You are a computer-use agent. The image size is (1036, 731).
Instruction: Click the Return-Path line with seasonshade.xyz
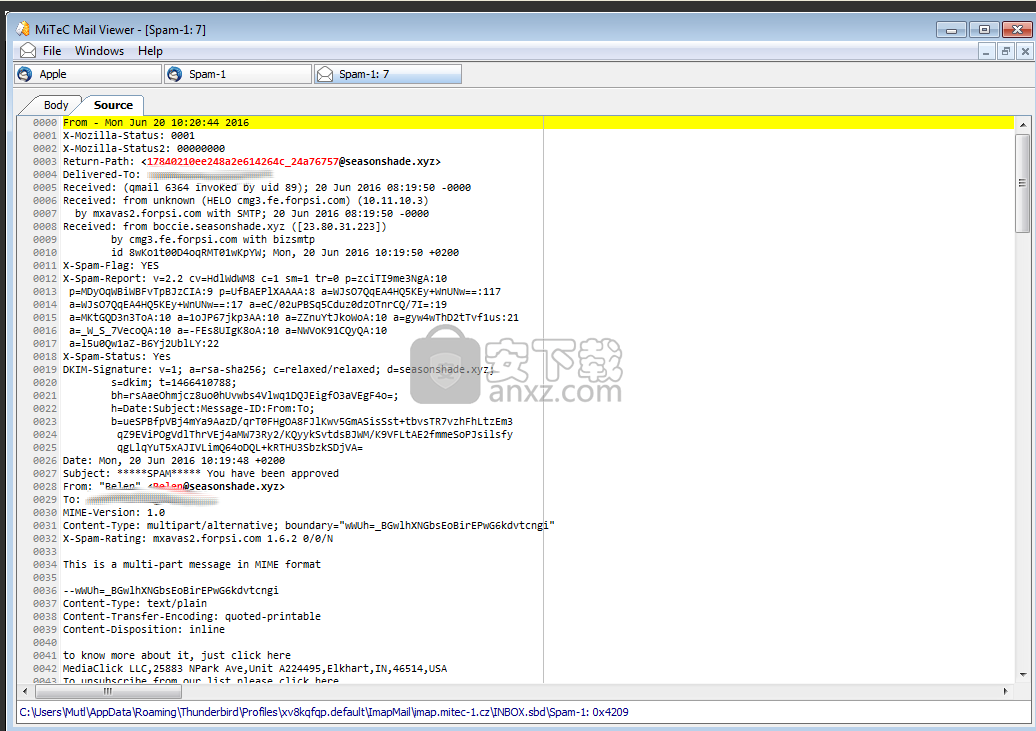pyautogui.click(x=252, y=161)
